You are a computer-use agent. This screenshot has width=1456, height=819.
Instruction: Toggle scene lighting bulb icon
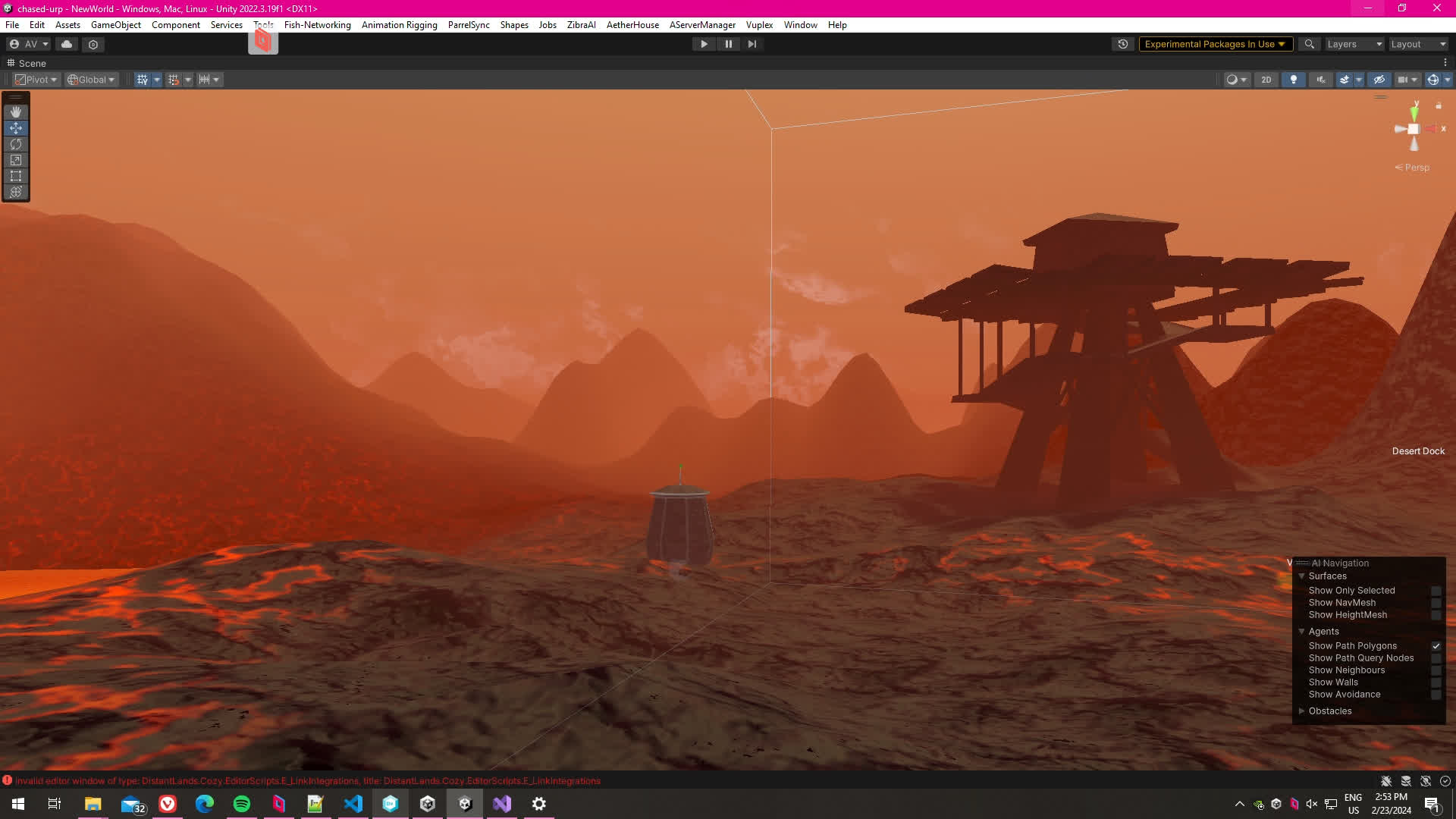(1294, 80)
